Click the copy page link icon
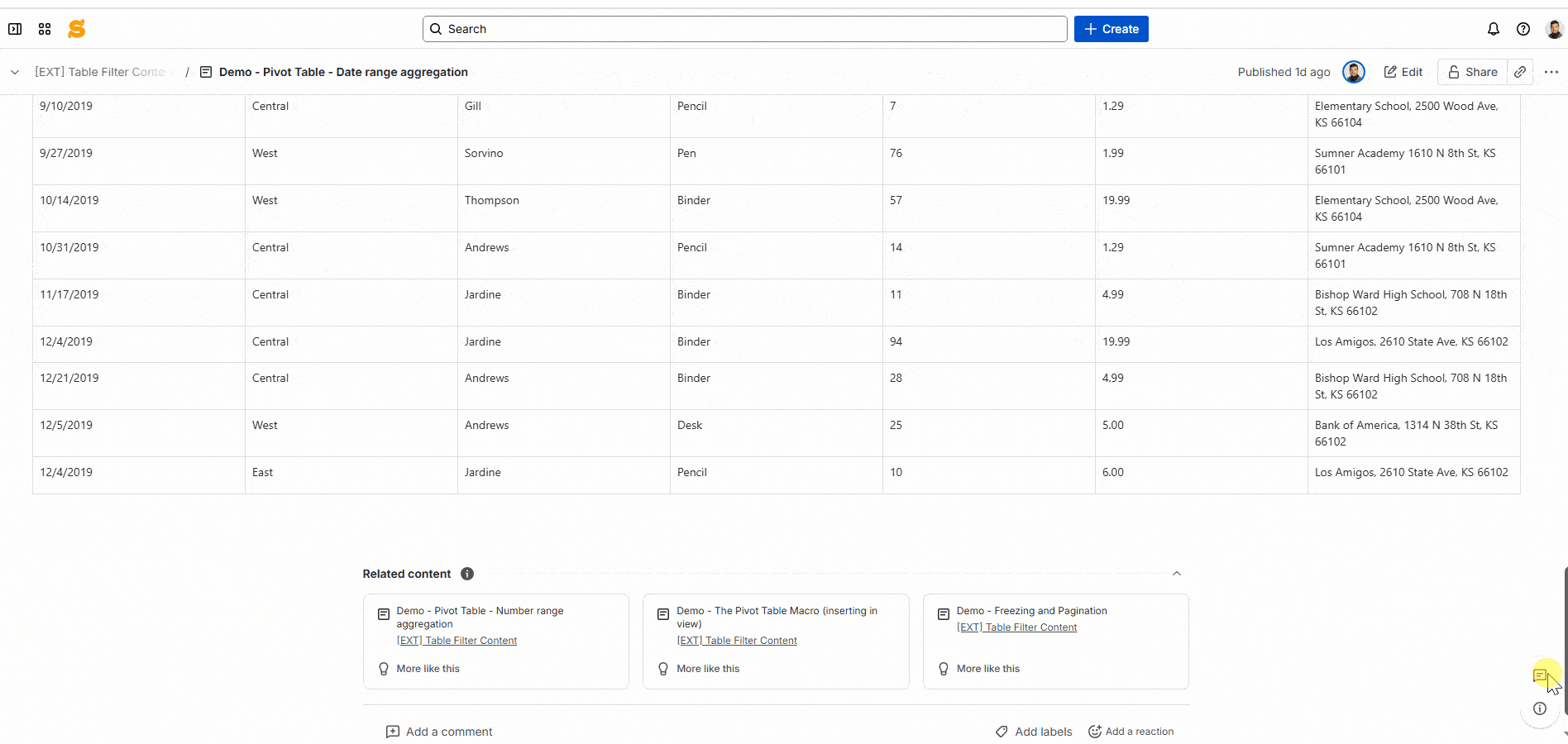This screenshot has width=1568, height=744. (1519, 72)
